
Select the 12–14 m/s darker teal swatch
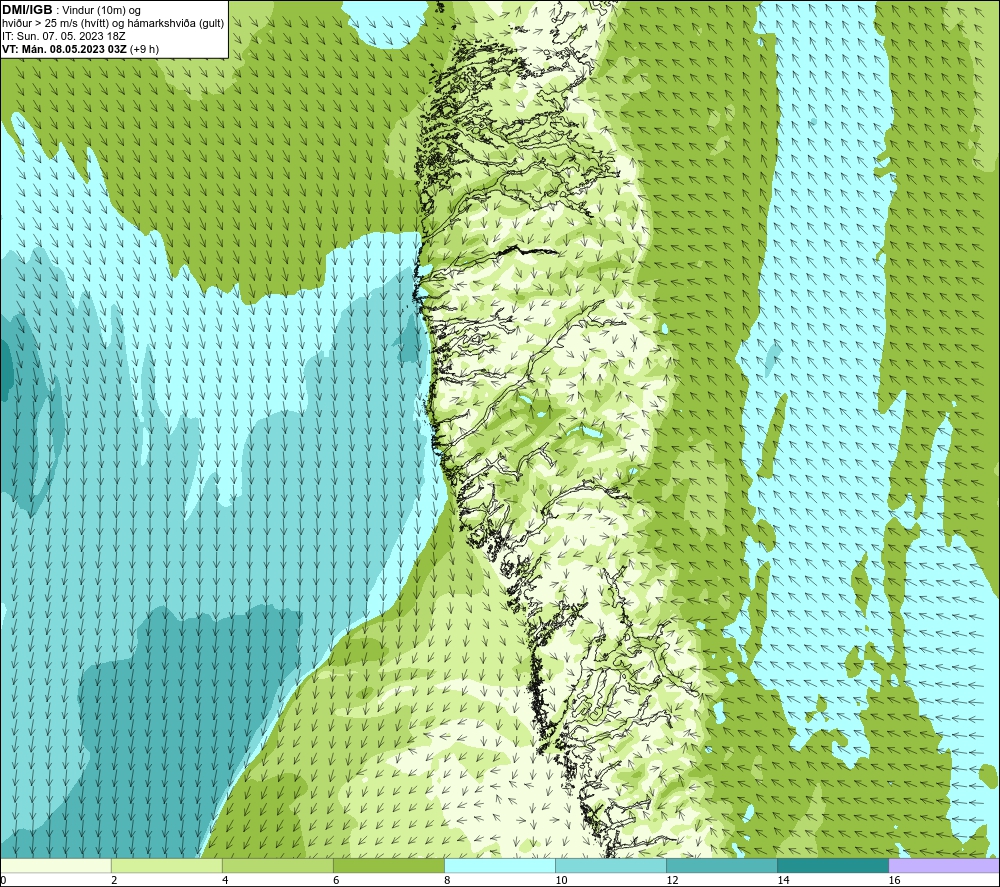722,865
